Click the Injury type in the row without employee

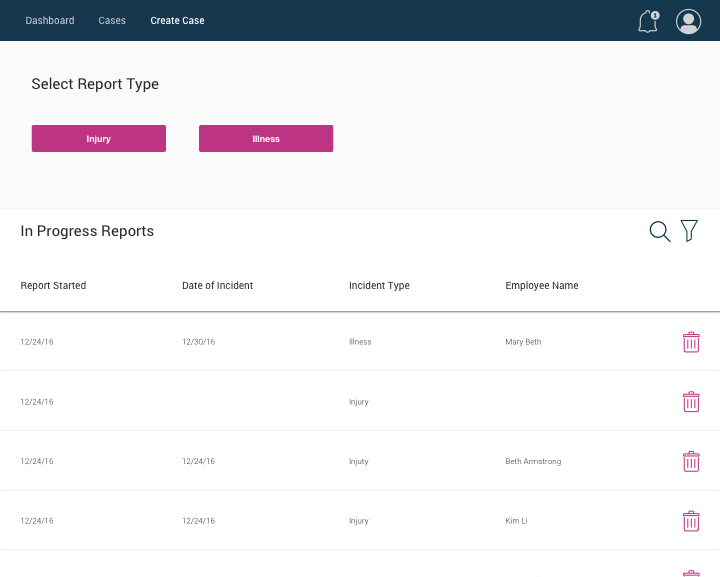point(359,402)
